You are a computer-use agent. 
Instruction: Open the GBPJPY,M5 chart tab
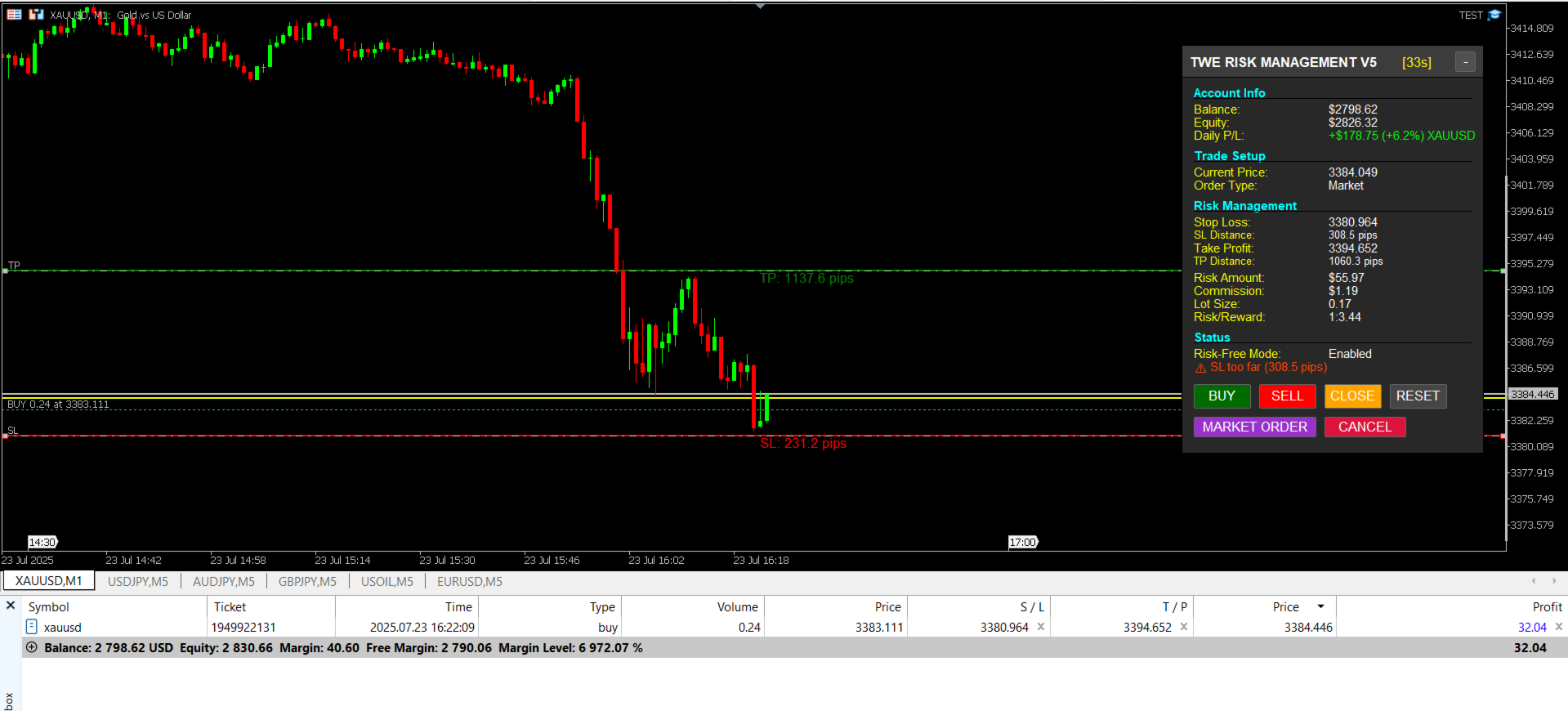(307, 581)
